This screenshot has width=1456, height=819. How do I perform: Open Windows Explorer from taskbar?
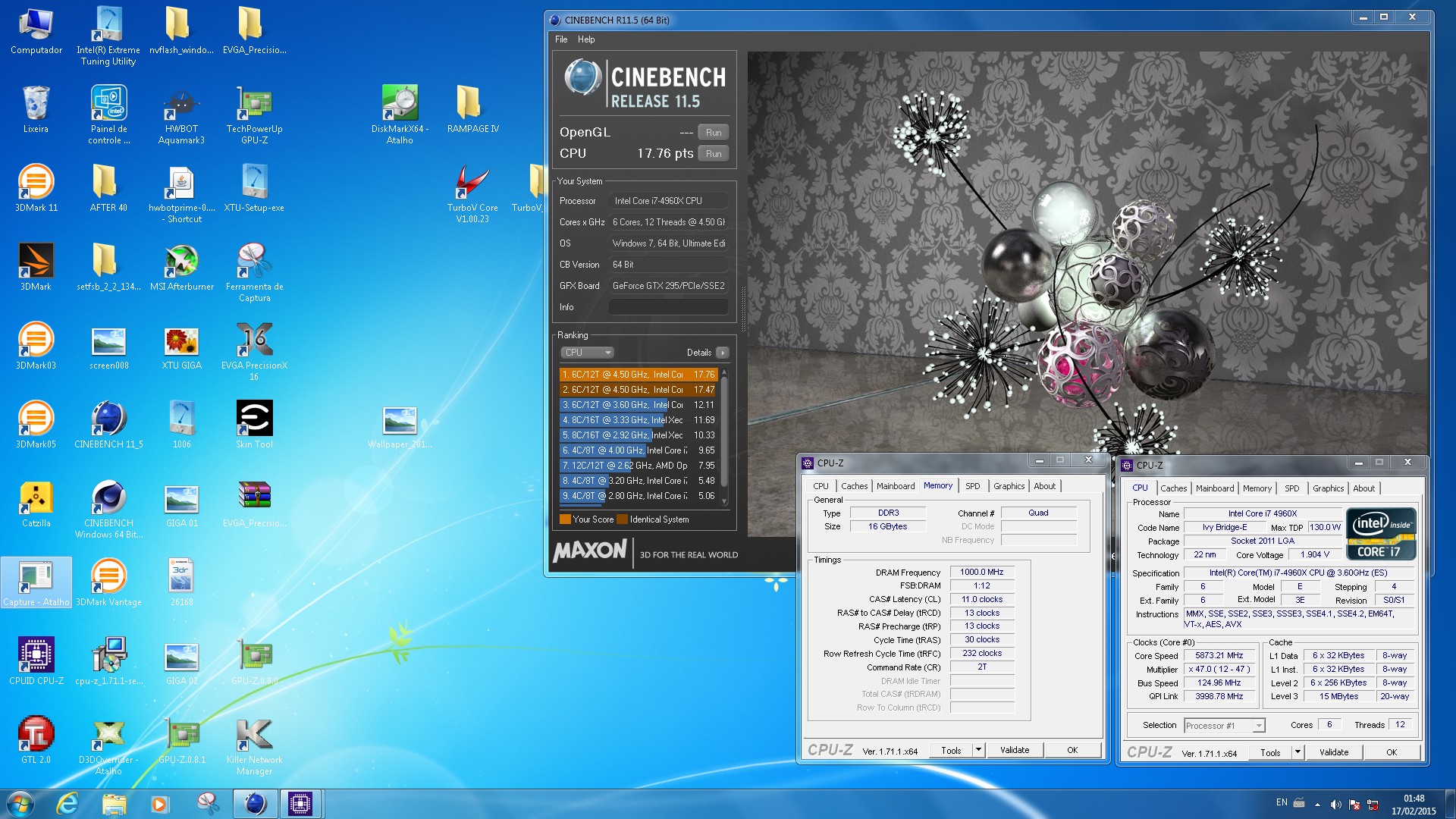coord(114,804)
